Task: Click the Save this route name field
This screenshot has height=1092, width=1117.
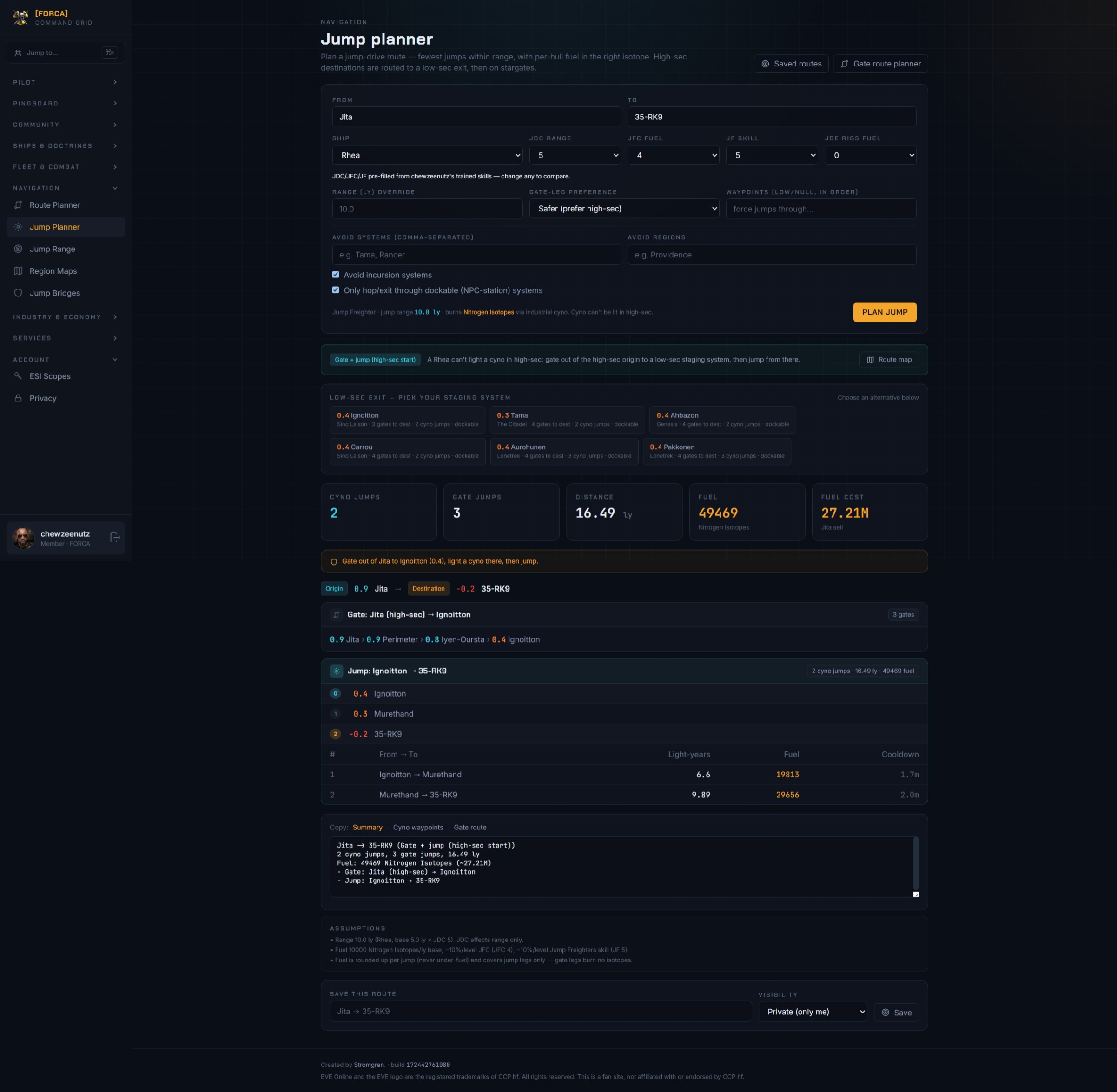Action: point(541,1012)
